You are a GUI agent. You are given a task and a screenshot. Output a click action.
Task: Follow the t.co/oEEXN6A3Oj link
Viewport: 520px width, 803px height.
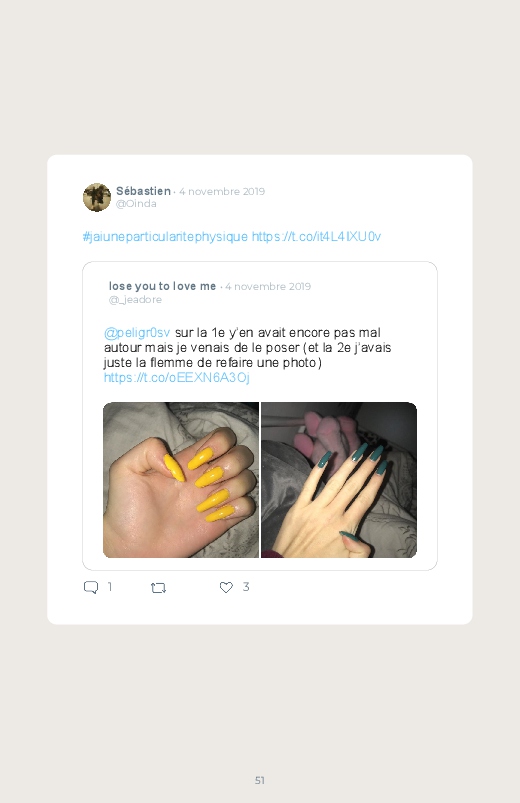point(177,378)
